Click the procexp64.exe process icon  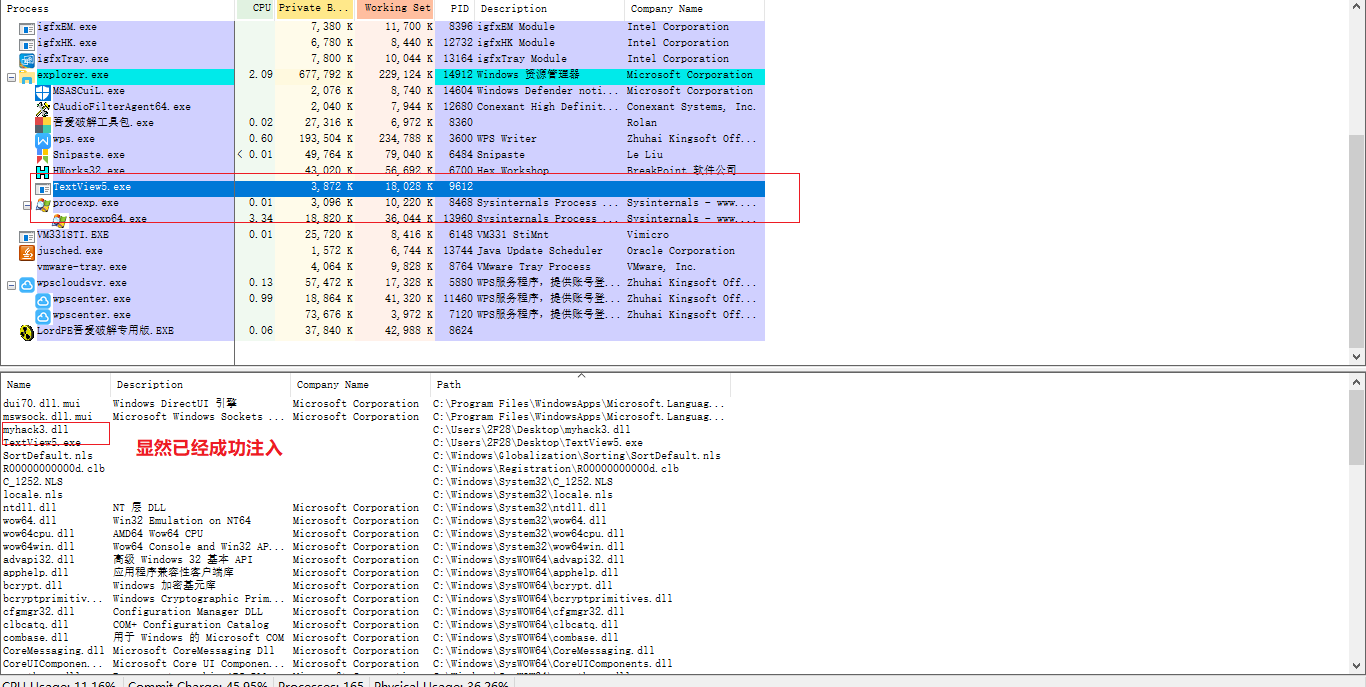(x=59, y=219)
